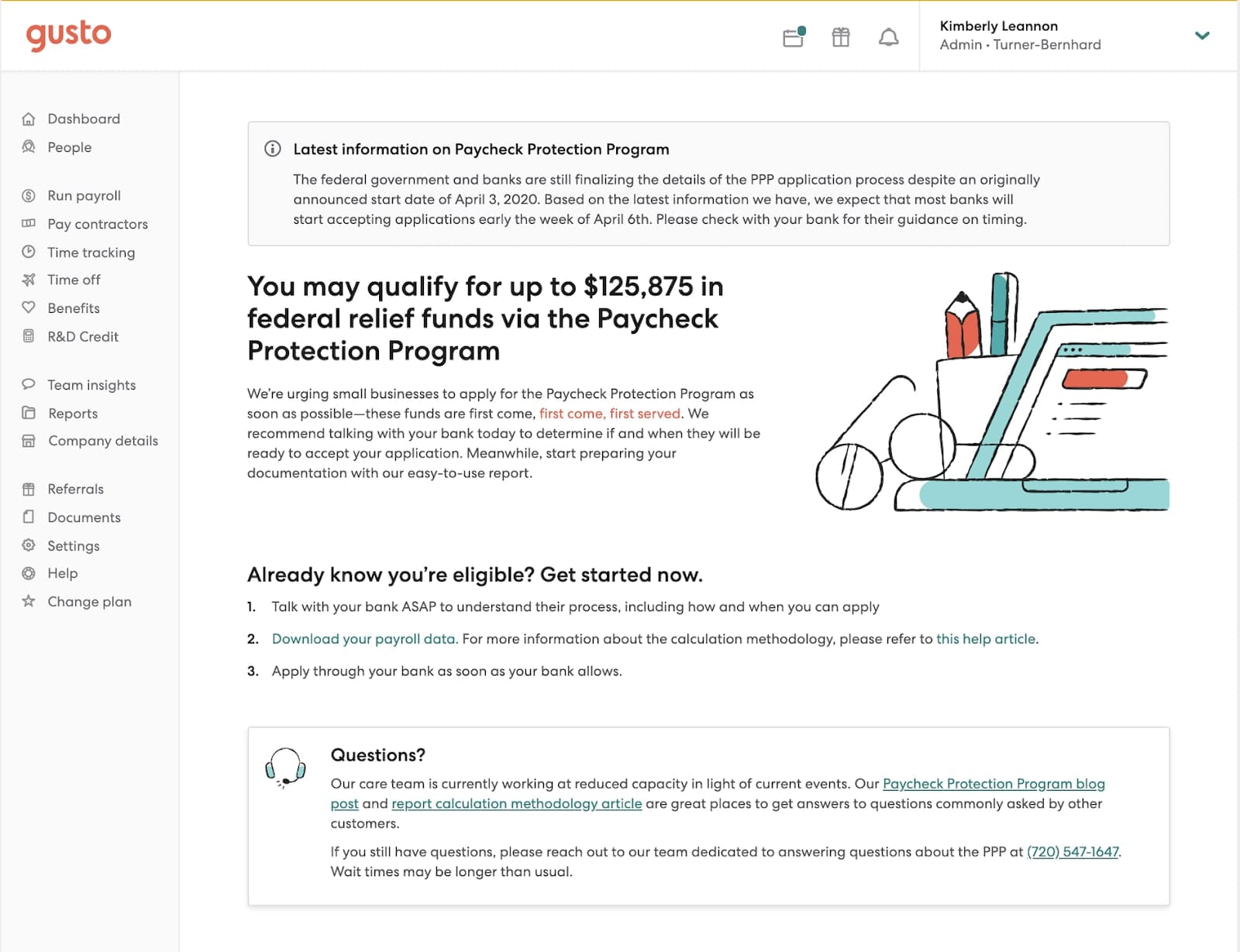Click the Pay contractors icon
Image resolution: width=1240 pixels, height=952 pixels.
click(x=29, y=223)
